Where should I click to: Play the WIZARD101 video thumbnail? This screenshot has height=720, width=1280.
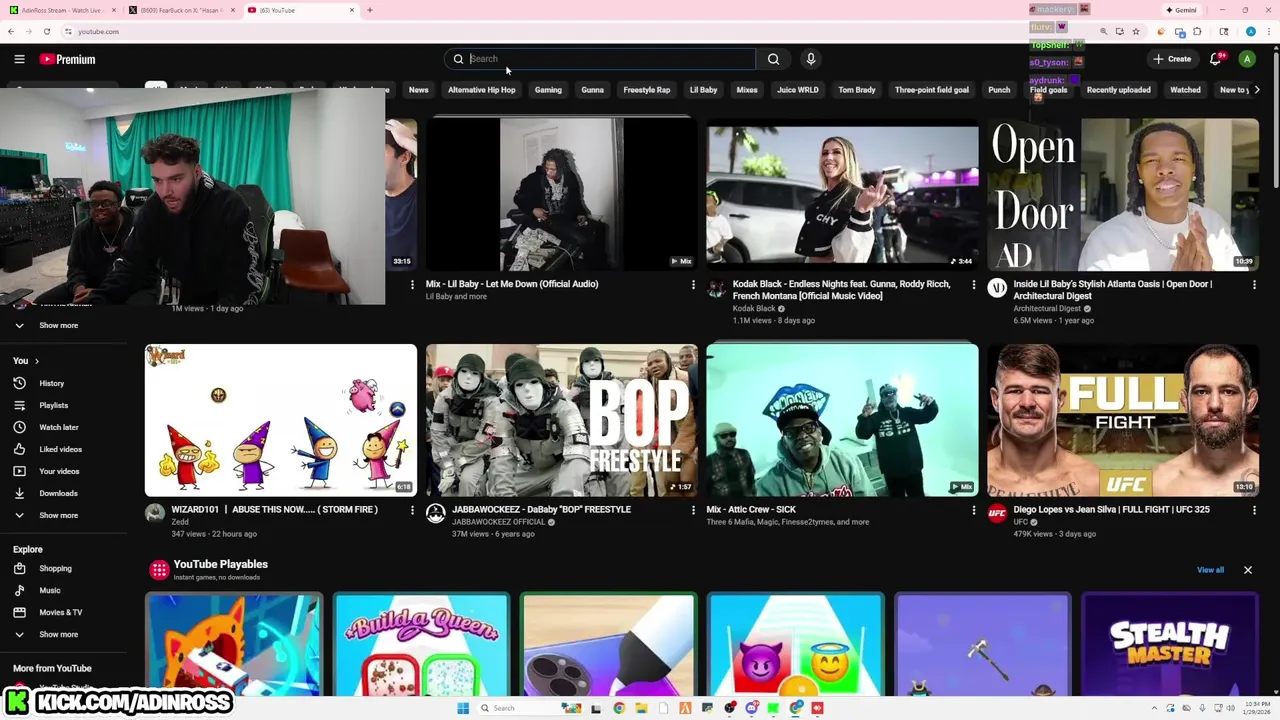click(281, 420)
